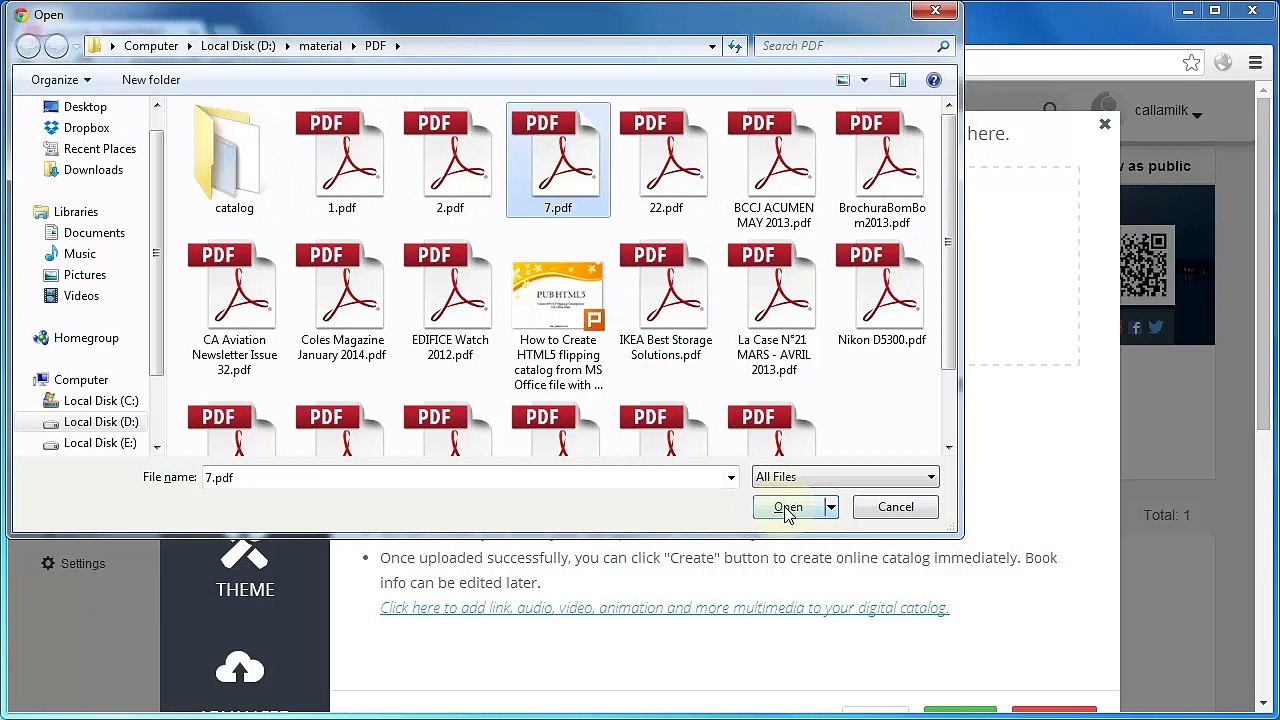Select Nikon D5300.pdf file icon
This screenshot has height=720, width=1280.
(881, 285)
